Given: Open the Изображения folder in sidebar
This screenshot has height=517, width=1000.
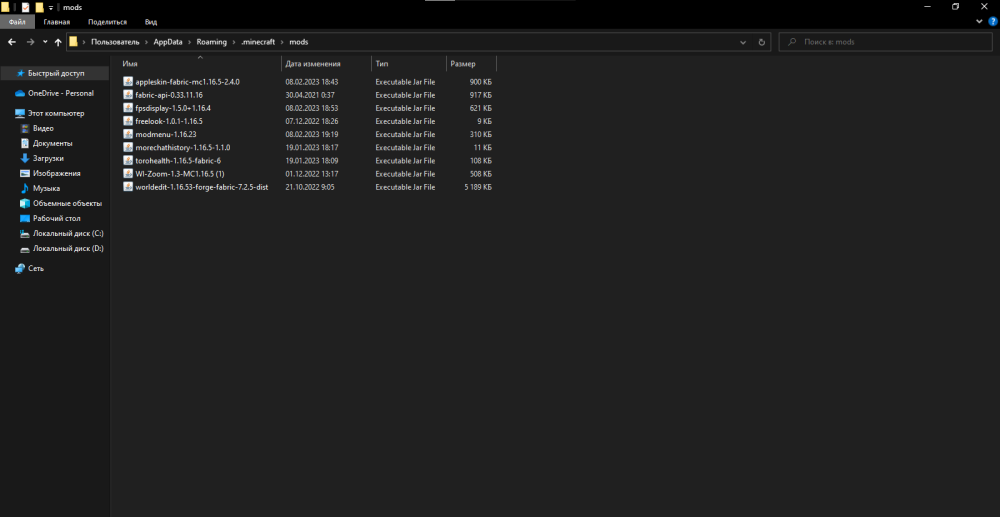Looking at the screenshot, I should [x=57, y=173].
